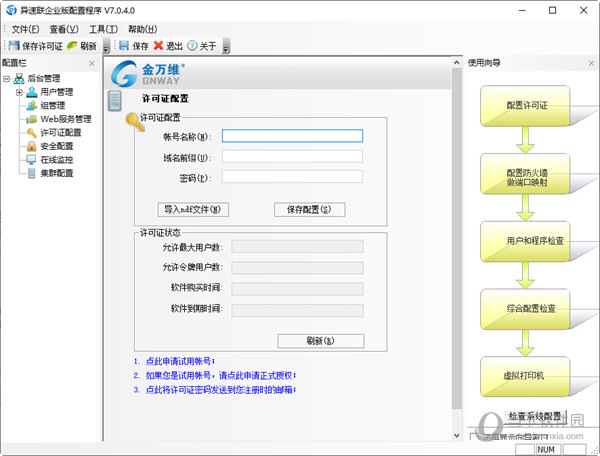Click the 许可证配置 key icon in tree

32,133
